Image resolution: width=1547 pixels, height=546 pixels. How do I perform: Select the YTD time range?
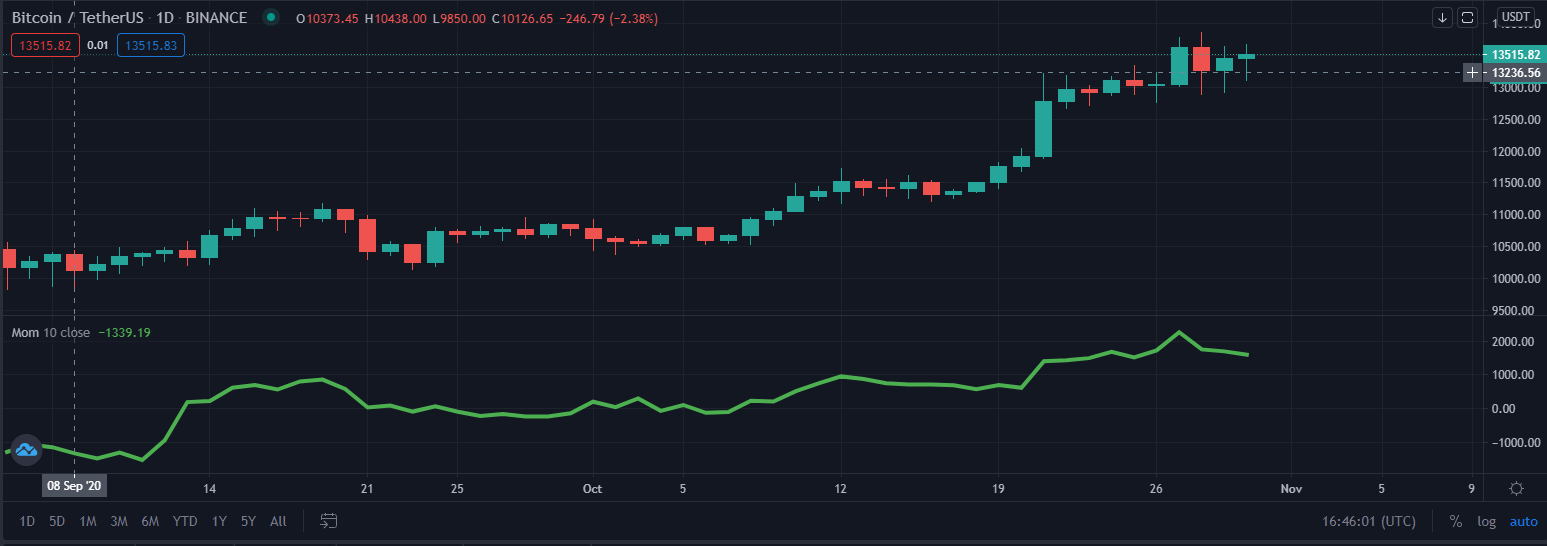coord(185,521)
